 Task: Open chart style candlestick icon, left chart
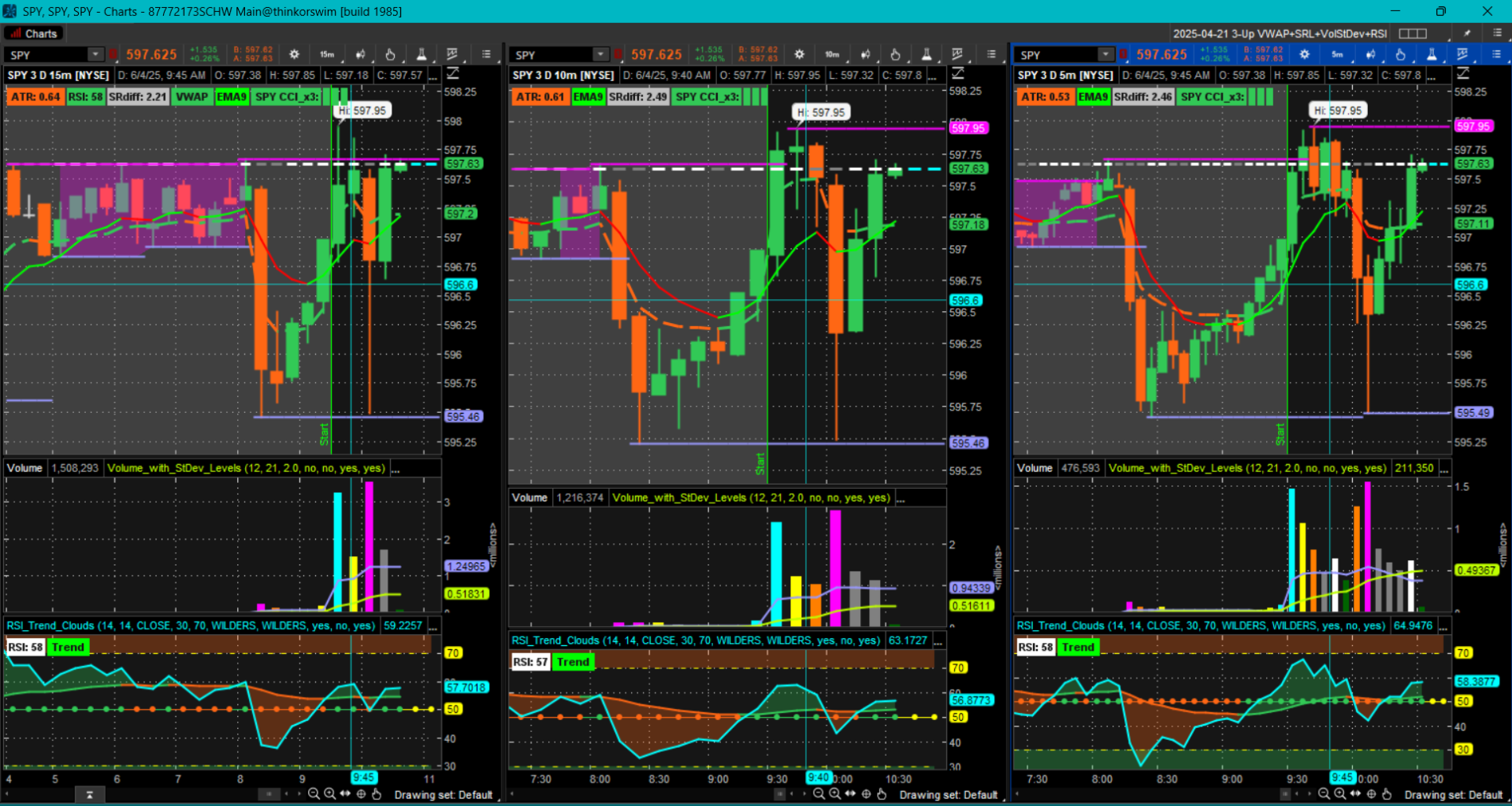pyautogui.click(x=359, y=54)
